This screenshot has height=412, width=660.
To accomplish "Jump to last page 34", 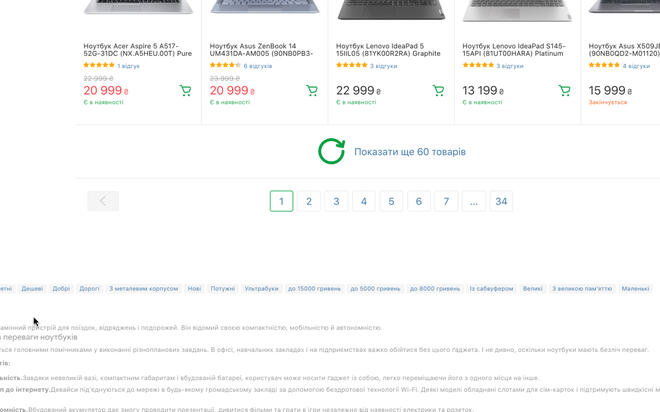I will (x=501, y=201).
